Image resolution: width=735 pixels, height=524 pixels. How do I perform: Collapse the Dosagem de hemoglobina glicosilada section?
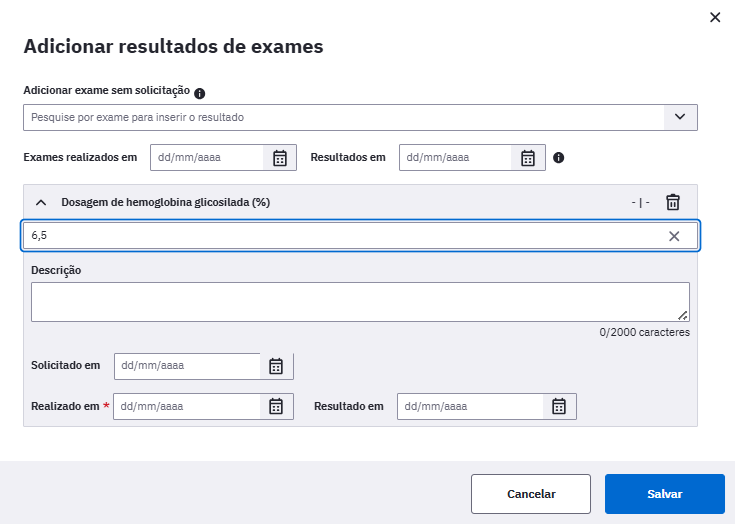41,202
